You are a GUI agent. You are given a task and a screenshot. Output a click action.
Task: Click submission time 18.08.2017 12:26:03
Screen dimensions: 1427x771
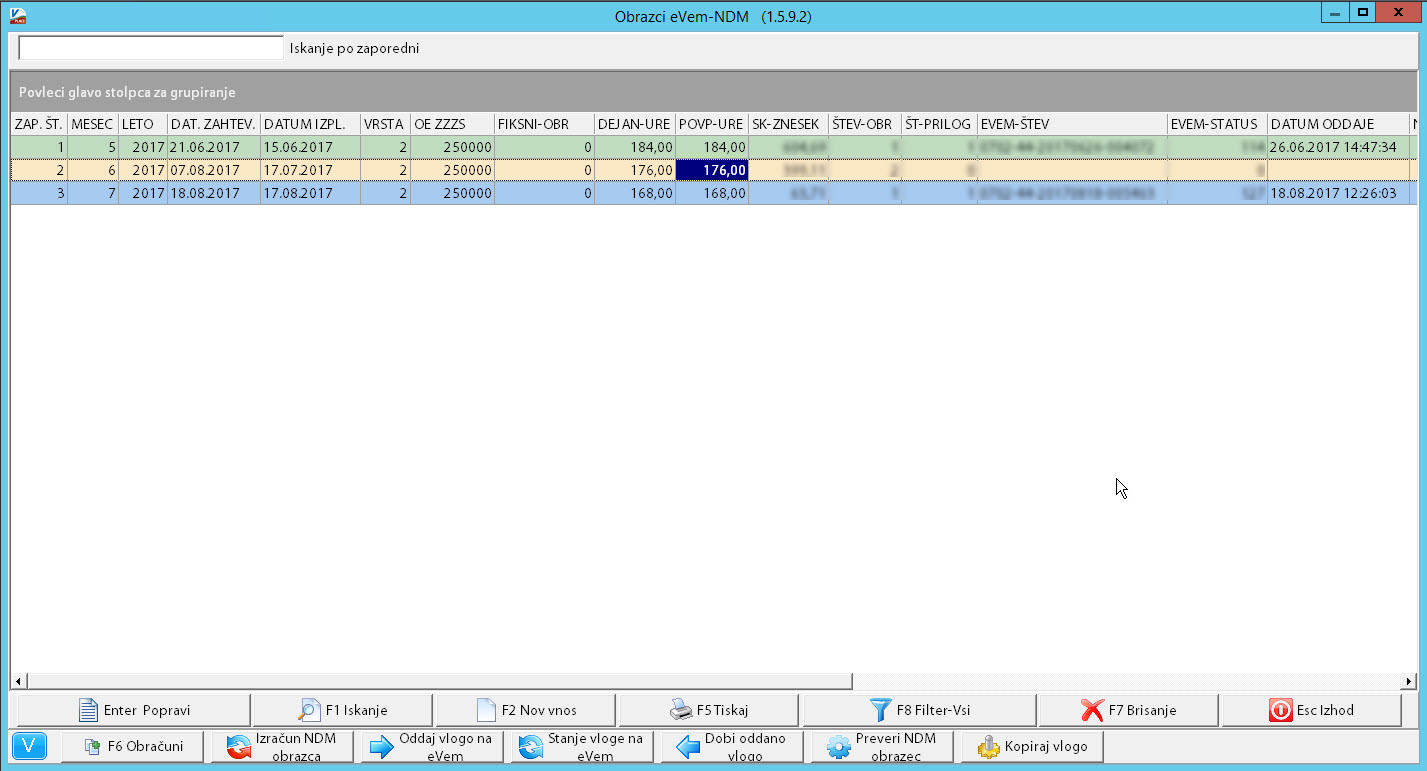tap(1338, 193)
